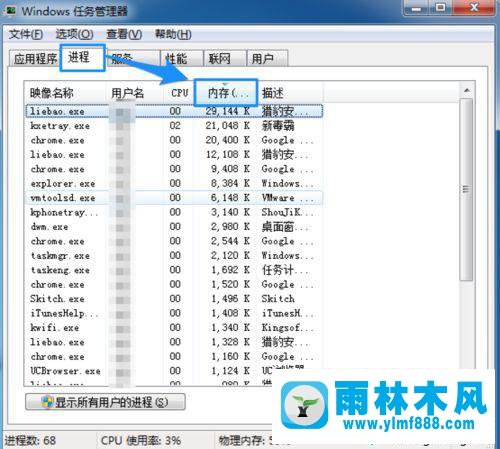Click the scrollbar up arrow
The image size is (500, 449).
[x=467, y=91]
